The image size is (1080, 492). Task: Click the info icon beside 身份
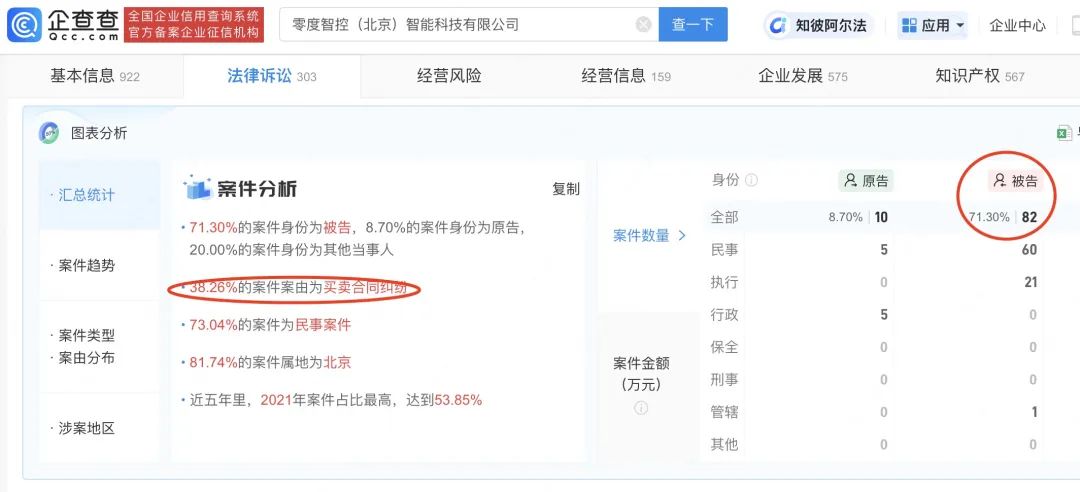[751, 181]
